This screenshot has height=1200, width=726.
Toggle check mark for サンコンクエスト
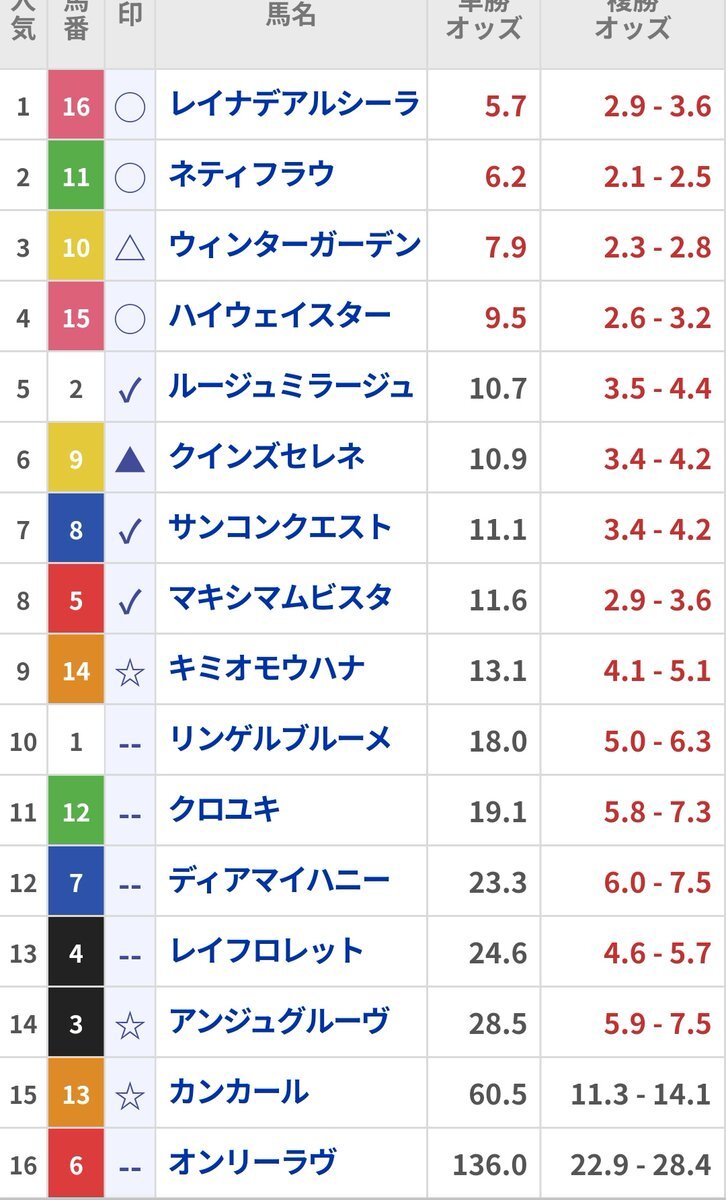(x=130, y=530)
